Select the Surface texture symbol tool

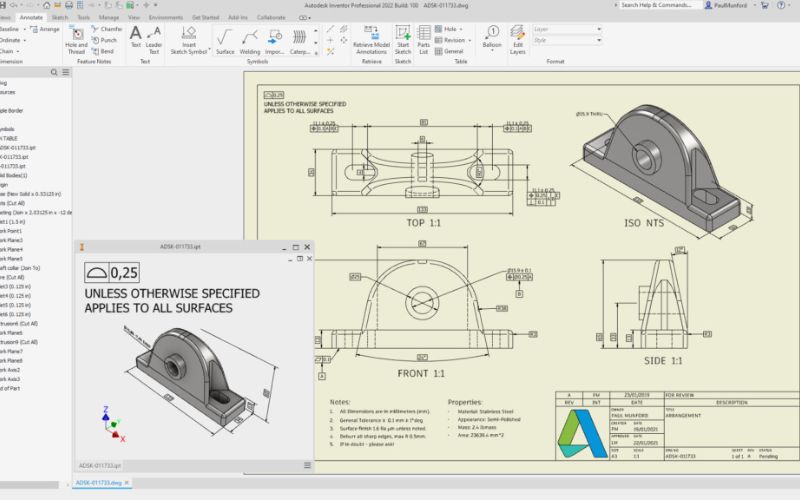pyautogui.click(x=224, y=41)
